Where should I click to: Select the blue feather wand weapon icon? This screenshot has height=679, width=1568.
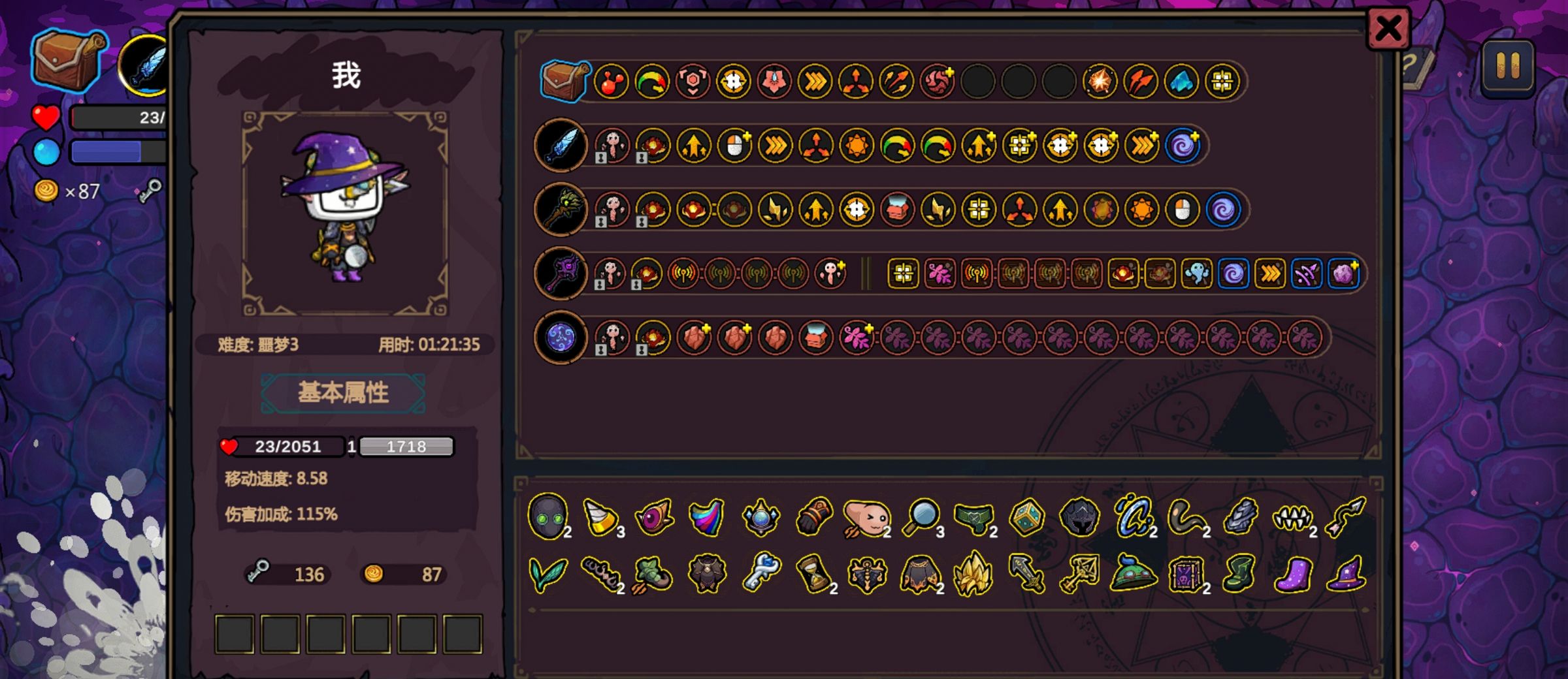click(x=561, y=145)
